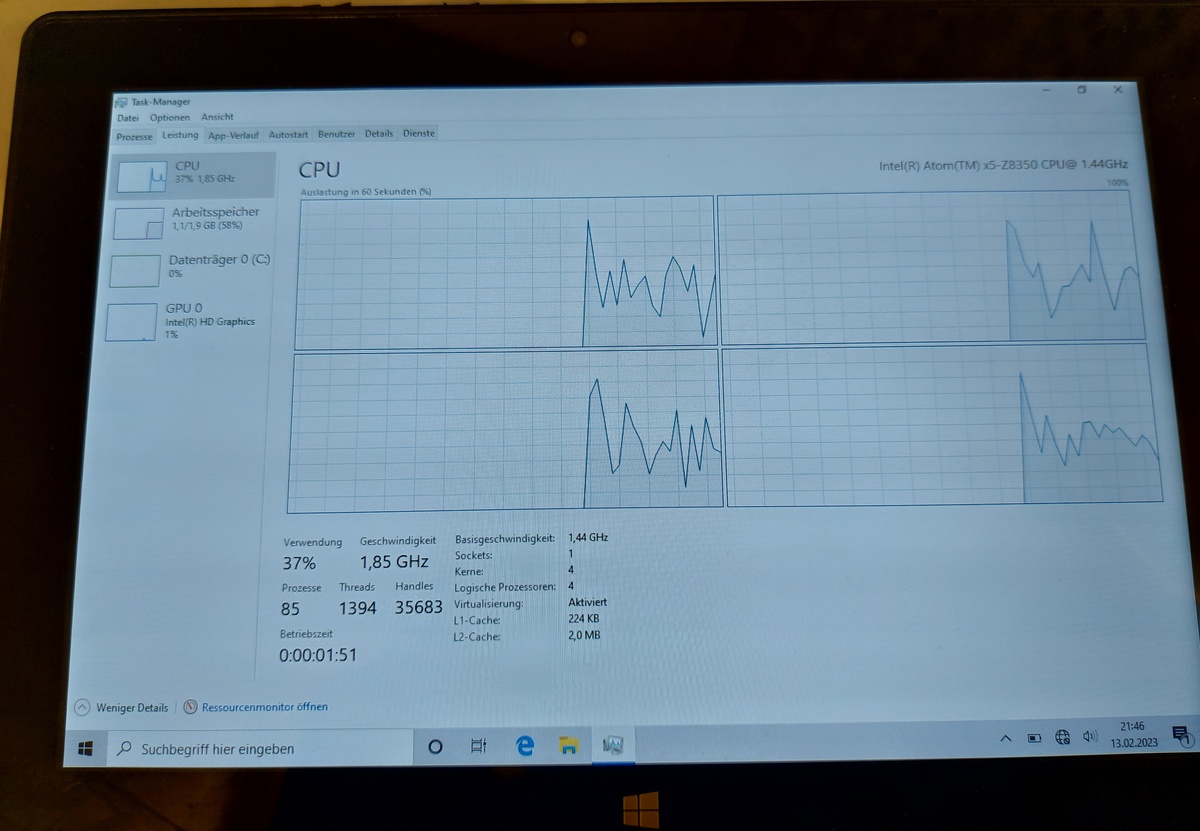Click the Suchbegriff hier eingeben search box

[261, 748]
